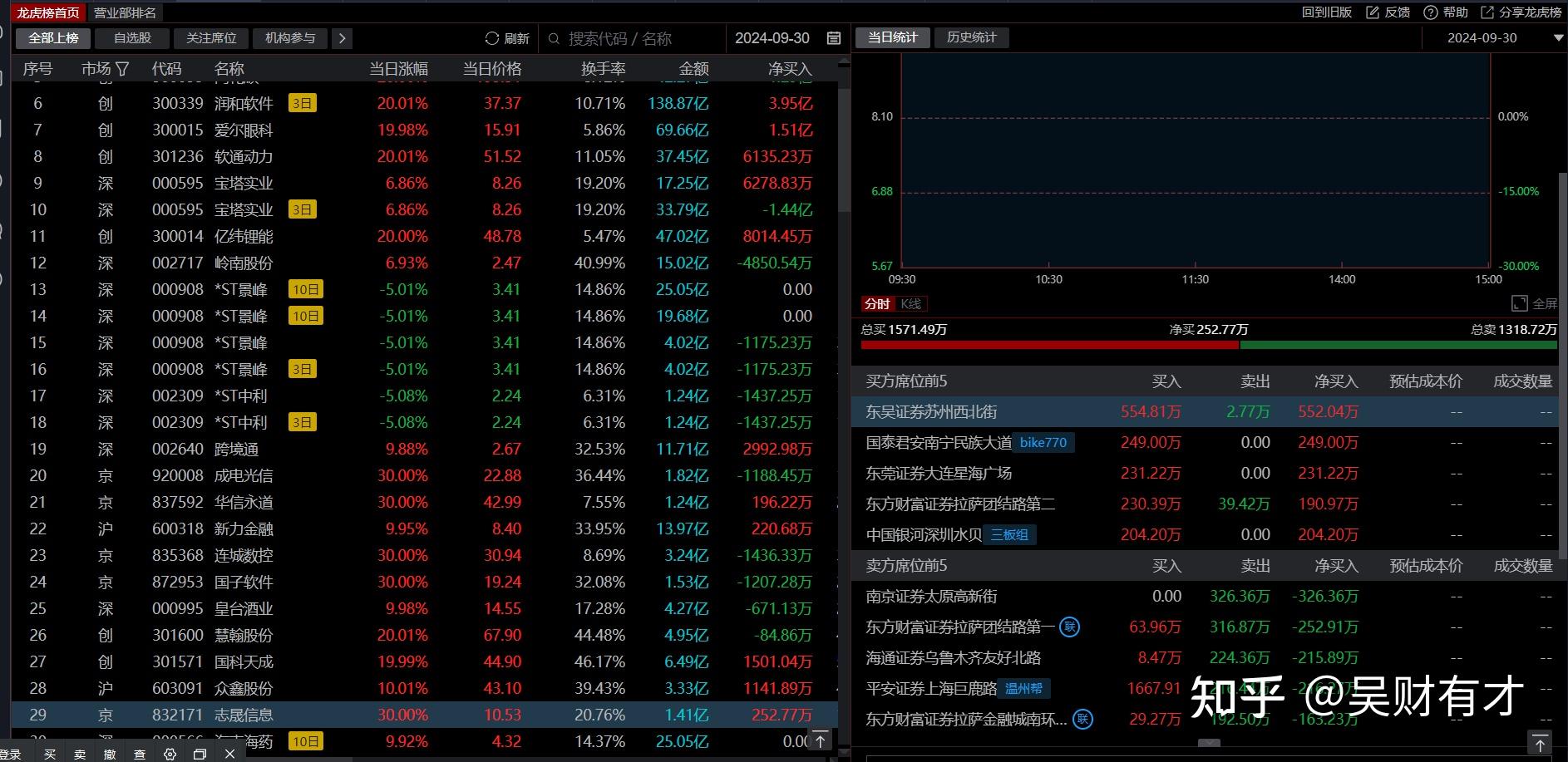
Task: Select the 亿纬锂能 row
Action: pos(425,236)
